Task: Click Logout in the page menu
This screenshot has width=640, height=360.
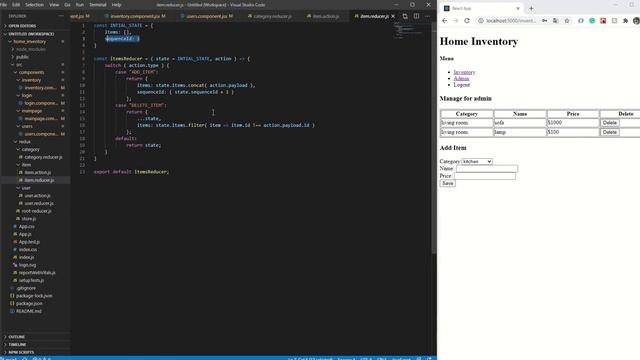Action: click(462, 85)
